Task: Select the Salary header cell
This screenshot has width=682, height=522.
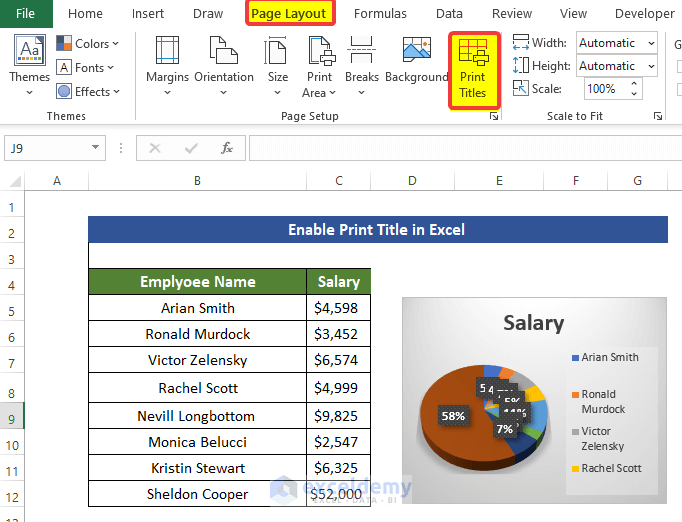Action: click(x=339, y=282)
